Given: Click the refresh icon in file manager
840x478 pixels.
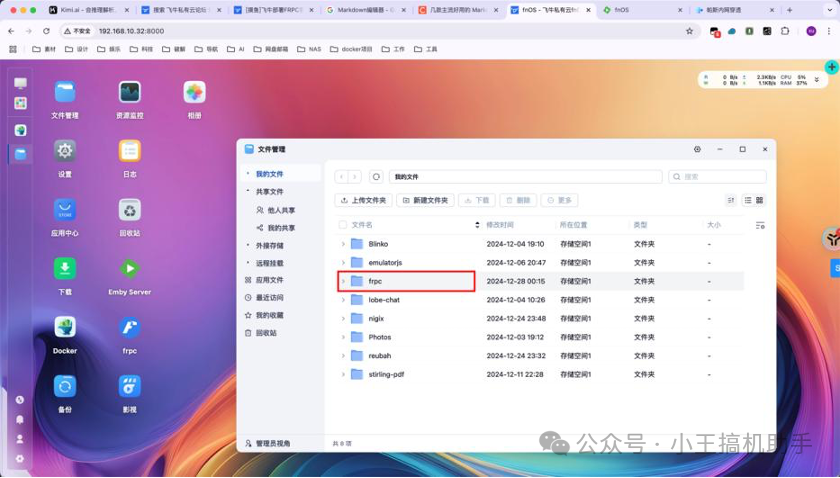Looking at the screenshot, I should [376, 177].
